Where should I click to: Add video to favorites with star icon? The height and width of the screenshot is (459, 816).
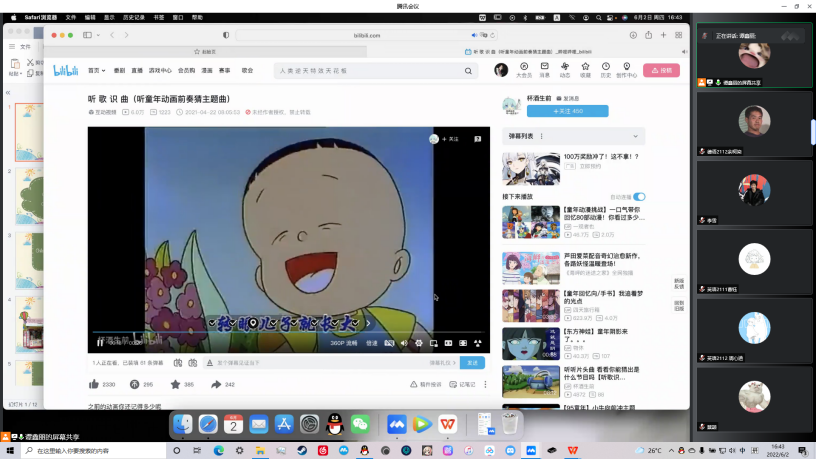pyautogui.click(x=175, y=384)
